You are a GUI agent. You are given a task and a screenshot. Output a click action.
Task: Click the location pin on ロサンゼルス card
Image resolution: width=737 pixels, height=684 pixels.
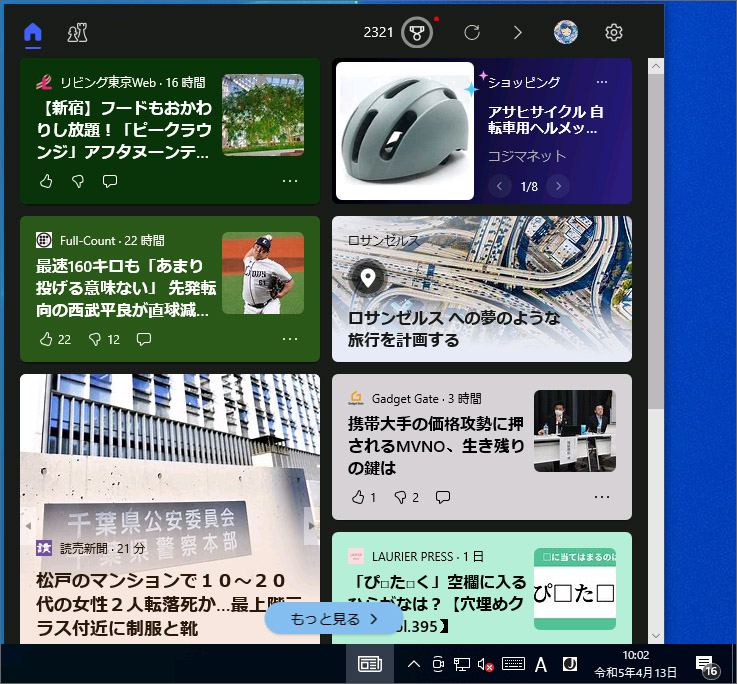368,278
